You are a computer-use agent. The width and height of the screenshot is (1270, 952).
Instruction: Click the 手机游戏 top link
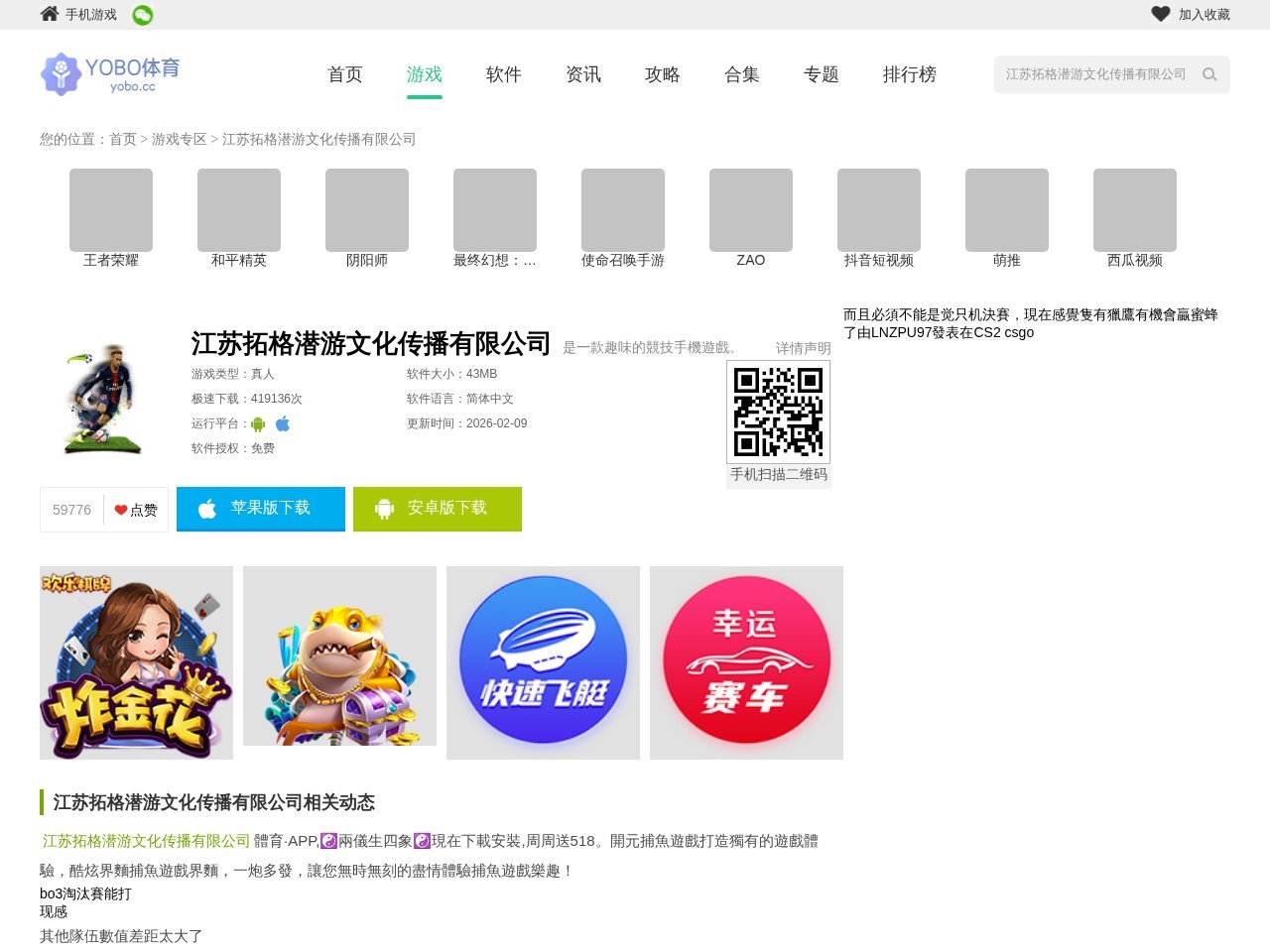coord(91,15)
